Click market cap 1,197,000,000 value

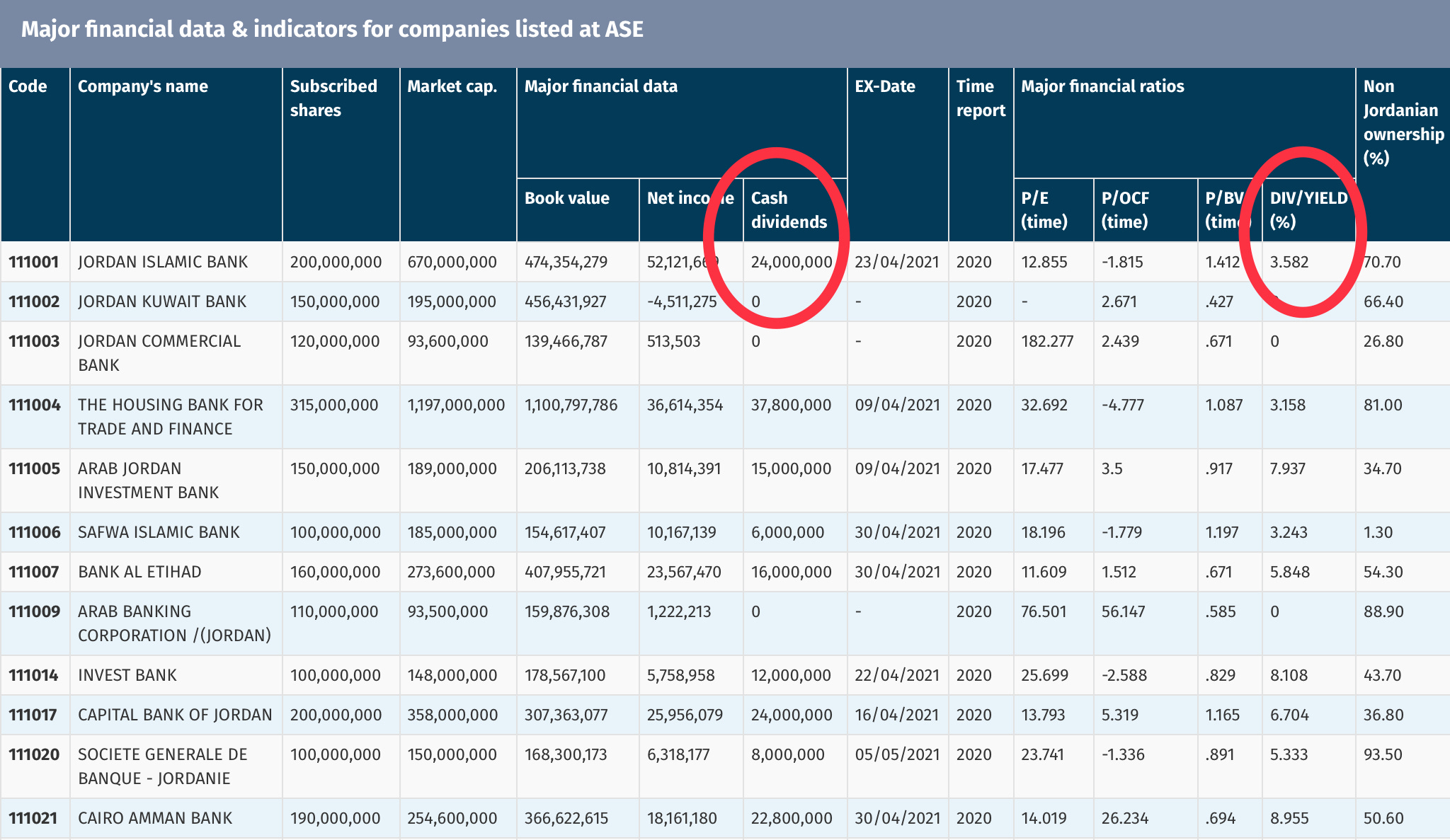456,405
